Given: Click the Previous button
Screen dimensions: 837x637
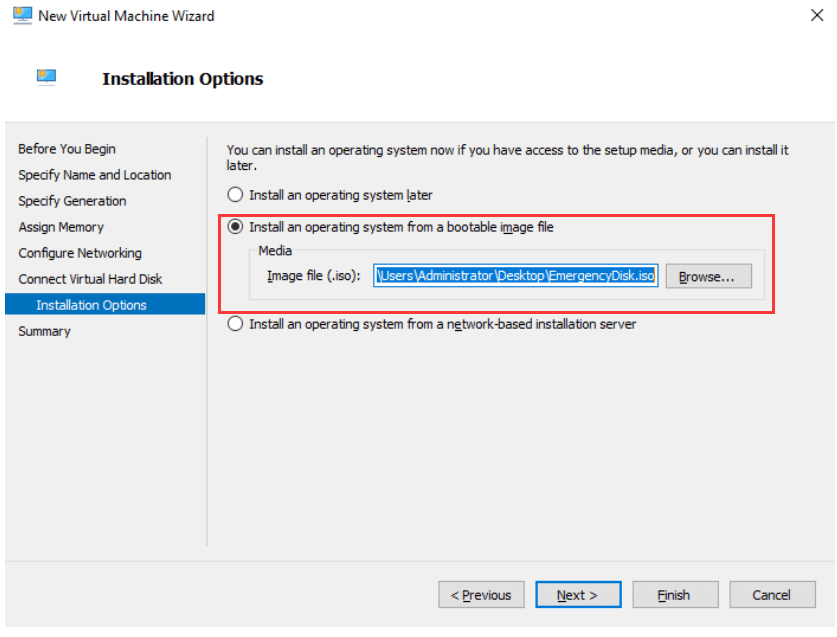Looking at the screenshot, I should tap(481, 595).
